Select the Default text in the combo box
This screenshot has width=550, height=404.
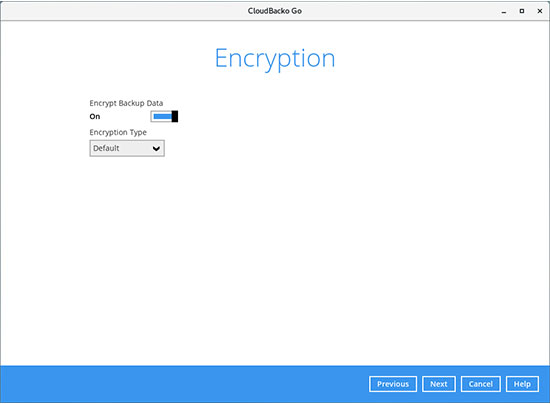pyautogui.click(x=106, y=148)
